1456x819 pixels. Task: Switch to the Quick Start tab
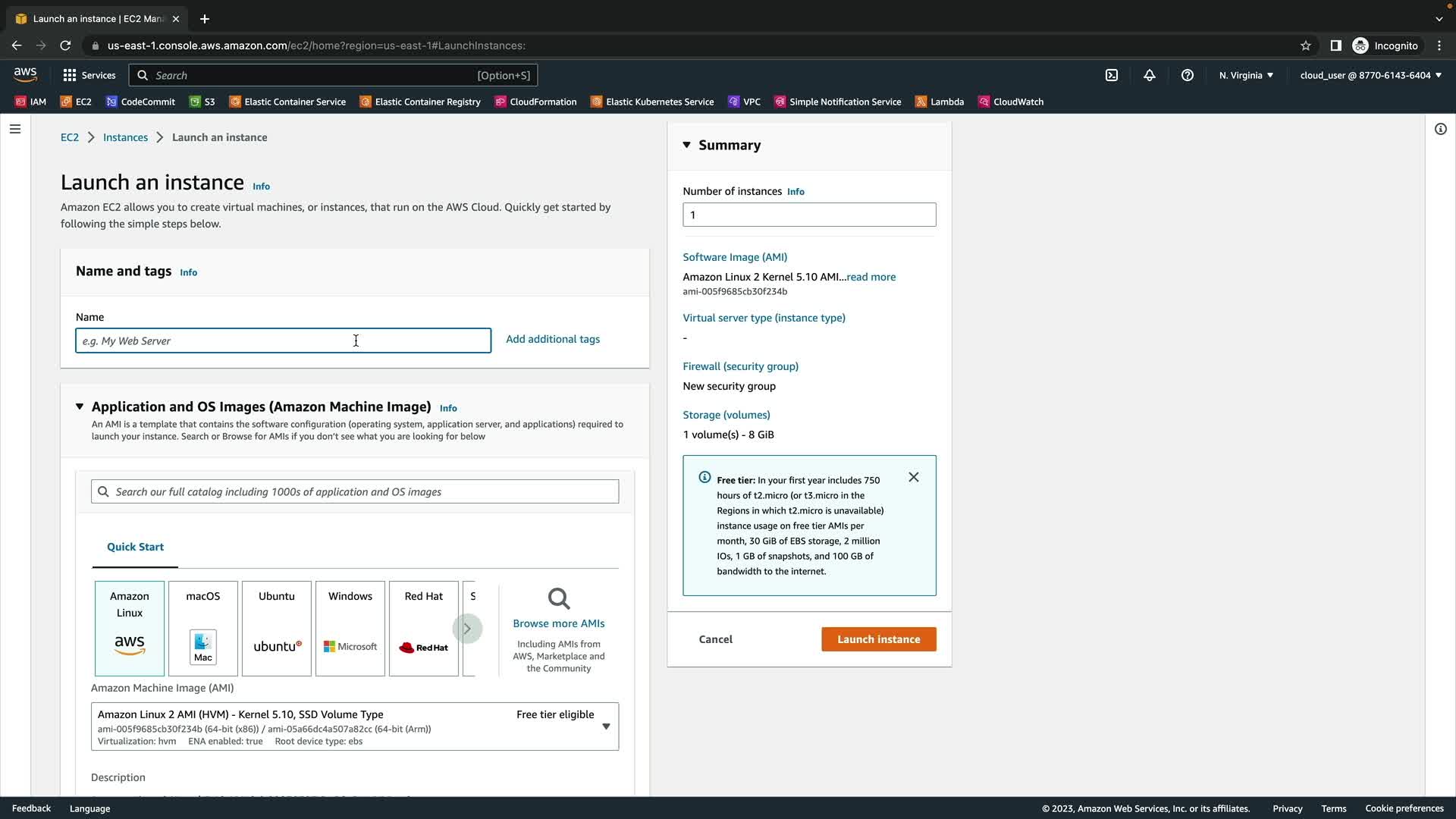click(x=135, y=547)
